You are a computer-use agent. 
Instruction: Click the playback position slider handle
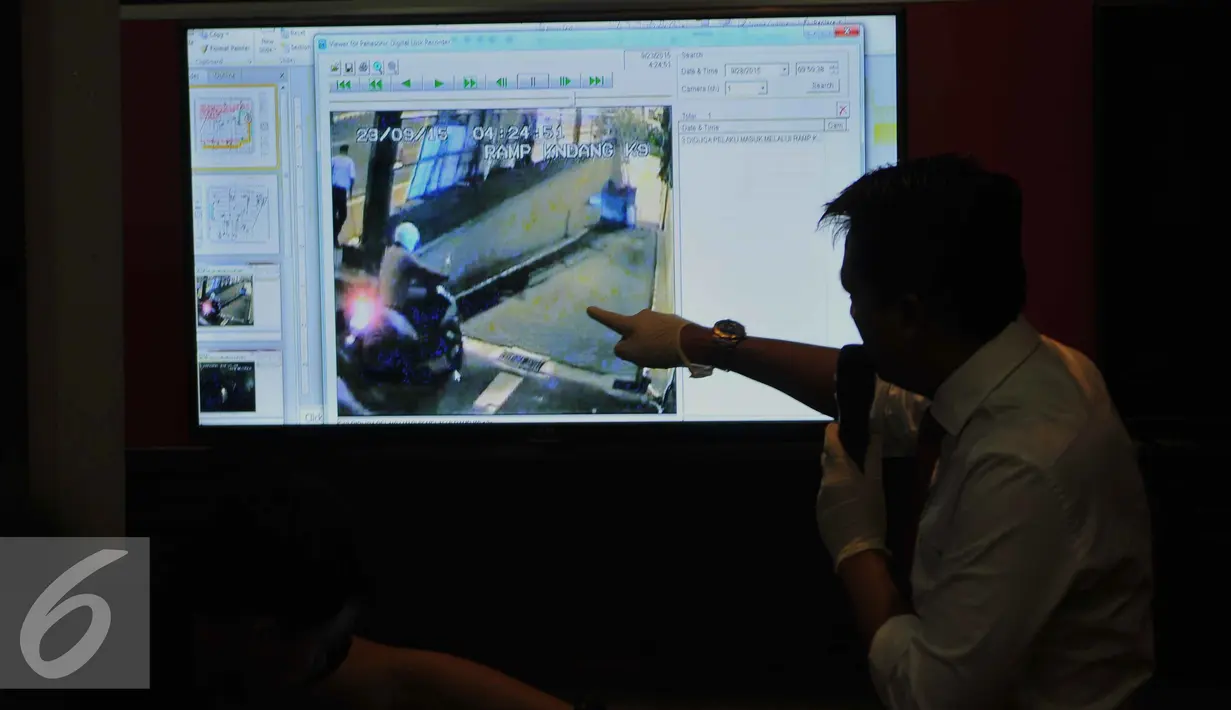click(574, 98)
